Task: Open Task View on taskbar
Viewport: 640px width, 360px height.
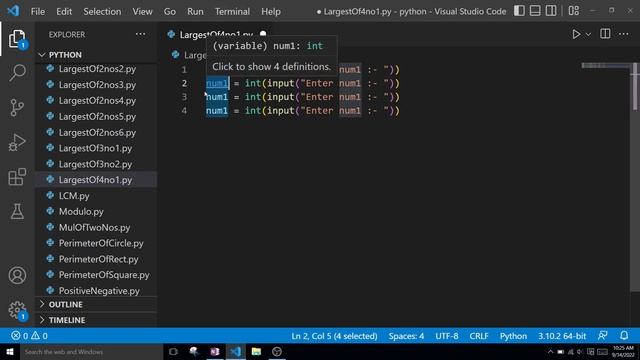Action: point(173,352)
